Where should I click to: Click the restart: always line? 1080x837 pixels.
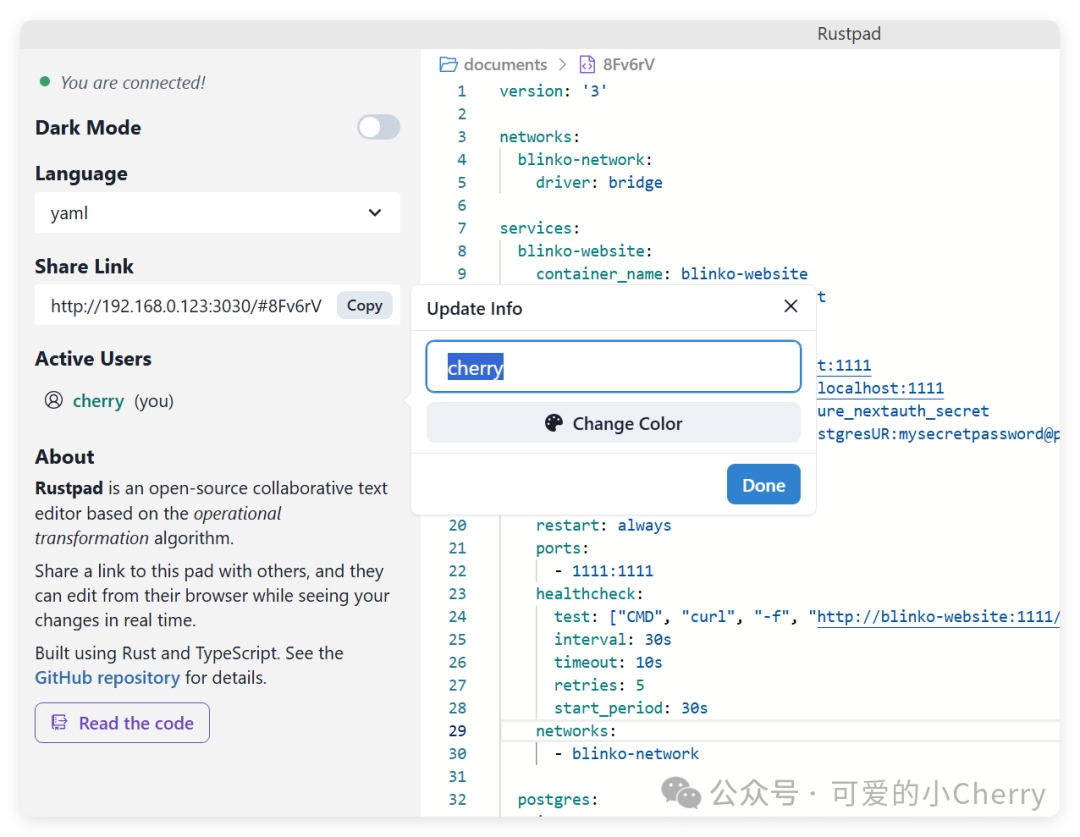(x=603, y=526)
